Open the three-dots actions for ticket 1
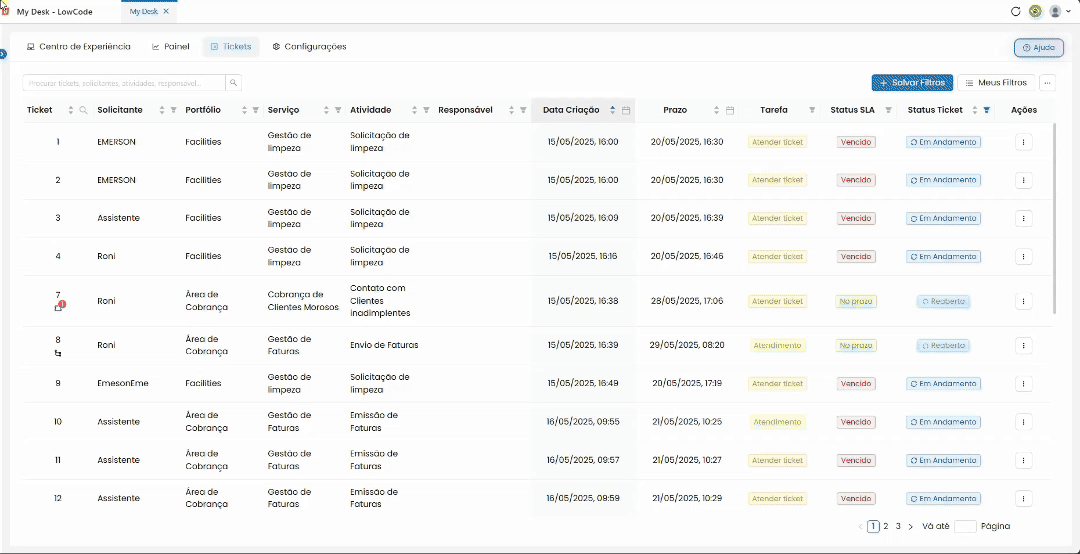The height and width of the screenshot is (554, 1080). pos(1024,142)
